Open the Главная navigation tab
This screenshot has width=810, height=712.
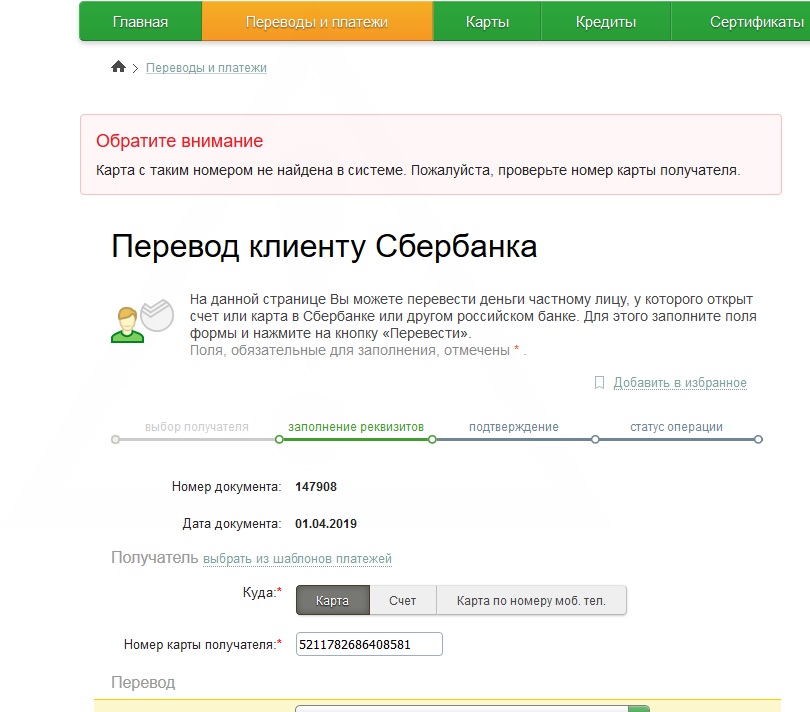(x=140, y=22)
